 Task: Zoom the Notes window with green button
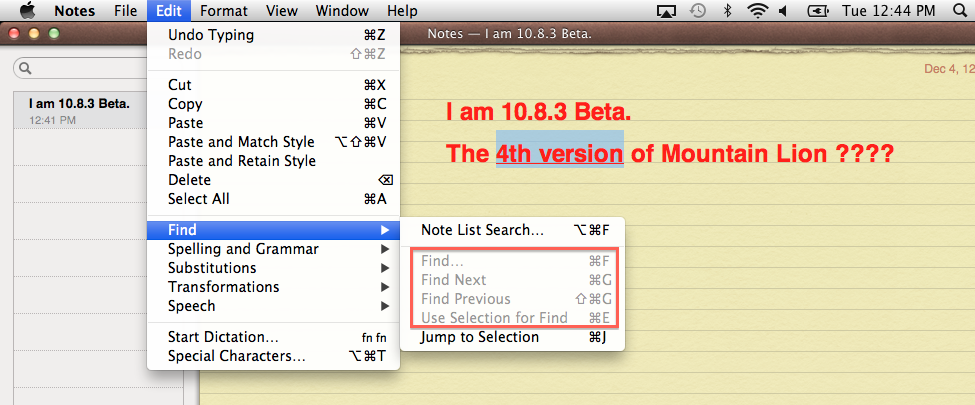(x=54, y=34)
